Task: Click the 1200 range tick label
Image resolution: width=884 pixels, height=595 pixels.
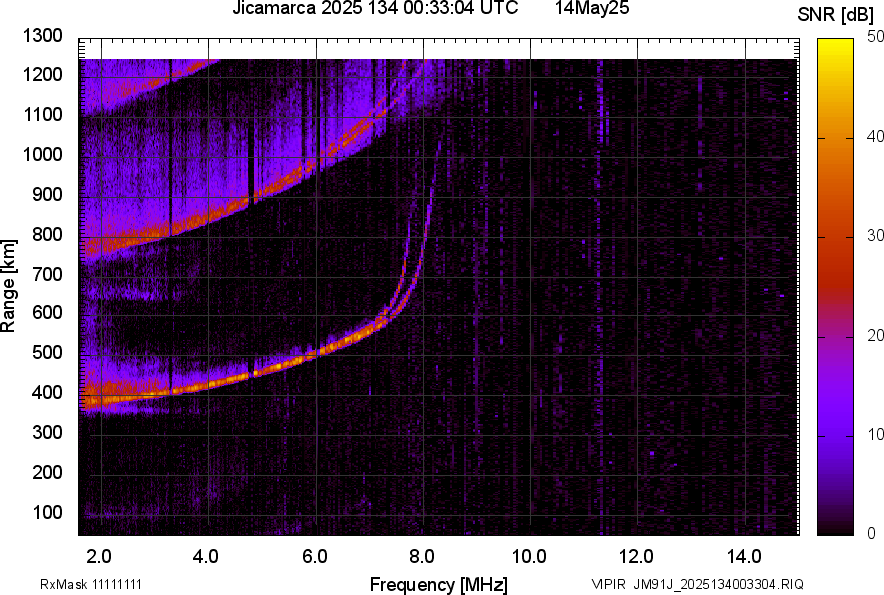Action: click(x=42, y=74)
